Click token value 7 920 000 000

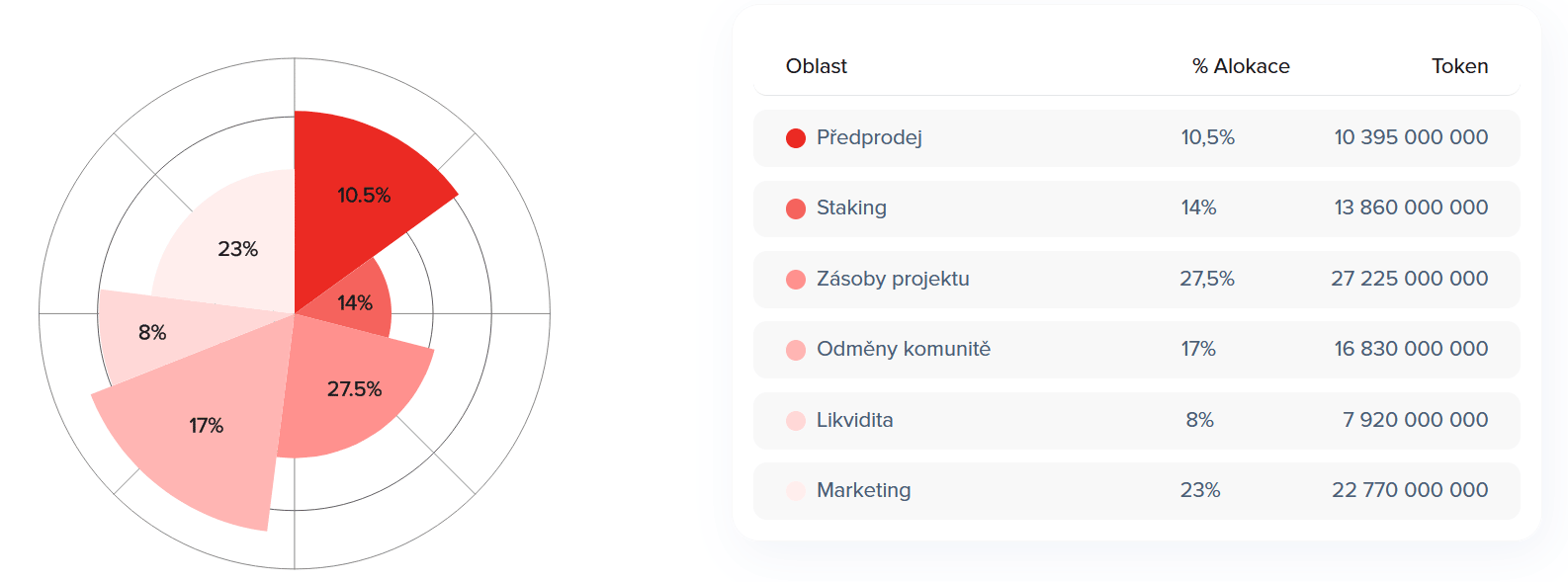point(1415,420)
